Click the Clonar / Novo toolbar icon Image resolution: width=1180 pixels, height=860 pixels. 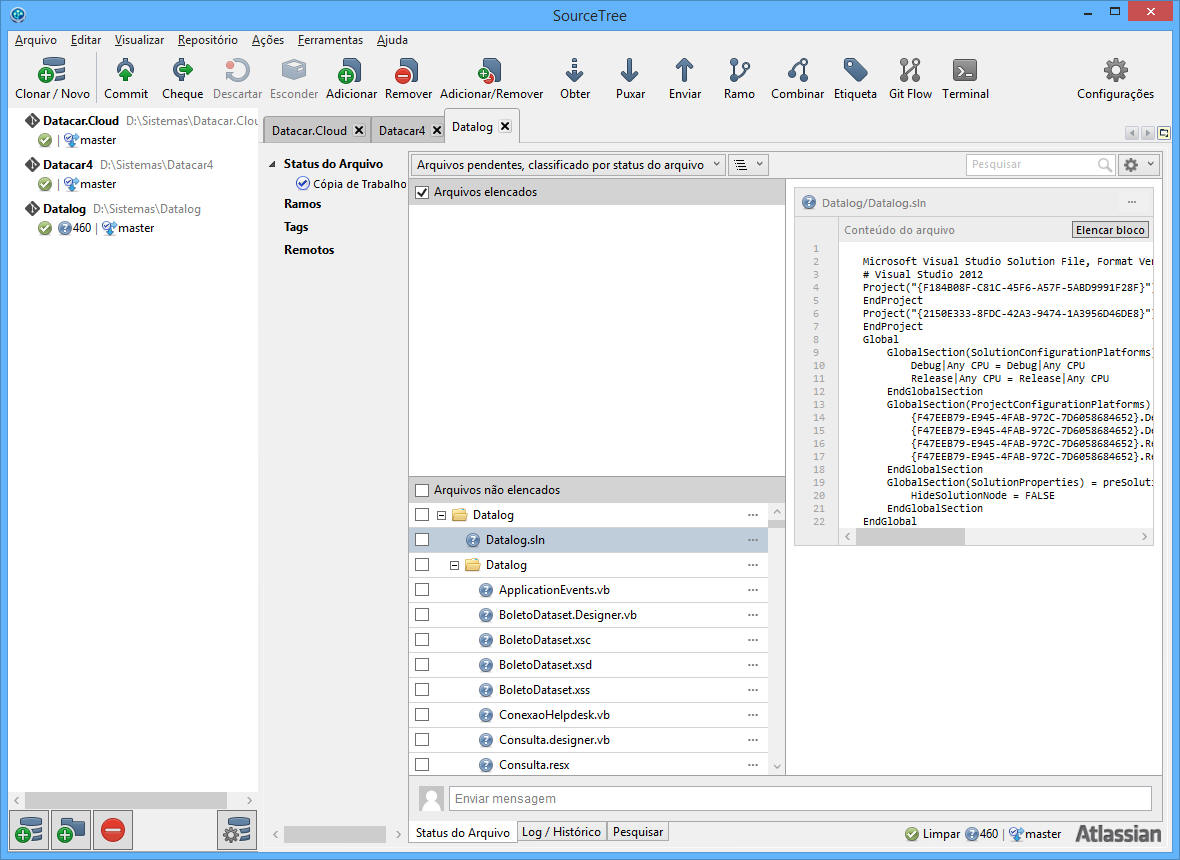pos(52,71)
